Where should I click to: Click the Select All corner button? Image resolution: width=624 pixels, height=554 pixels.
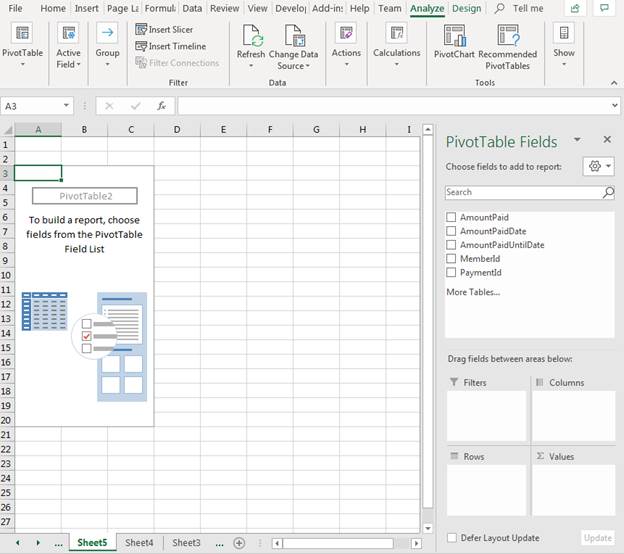pyautogui.click(x=7, y=130)
